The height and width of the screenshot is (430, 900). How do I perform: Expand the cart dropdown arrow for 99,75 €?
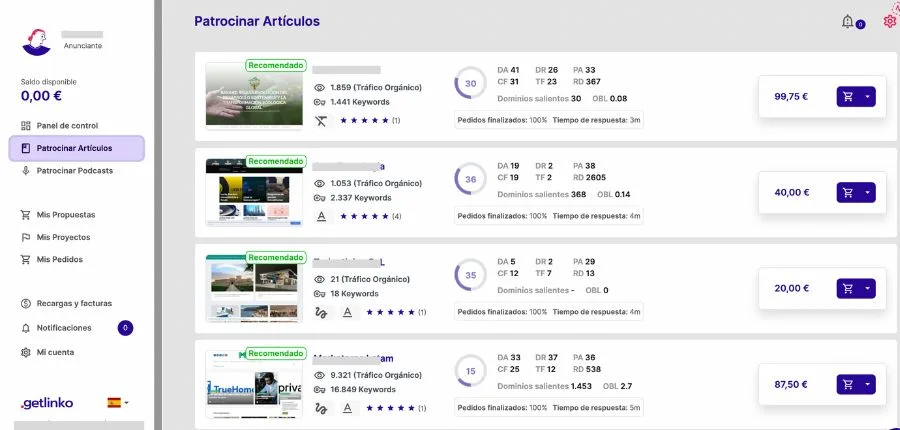click(867, 97)
